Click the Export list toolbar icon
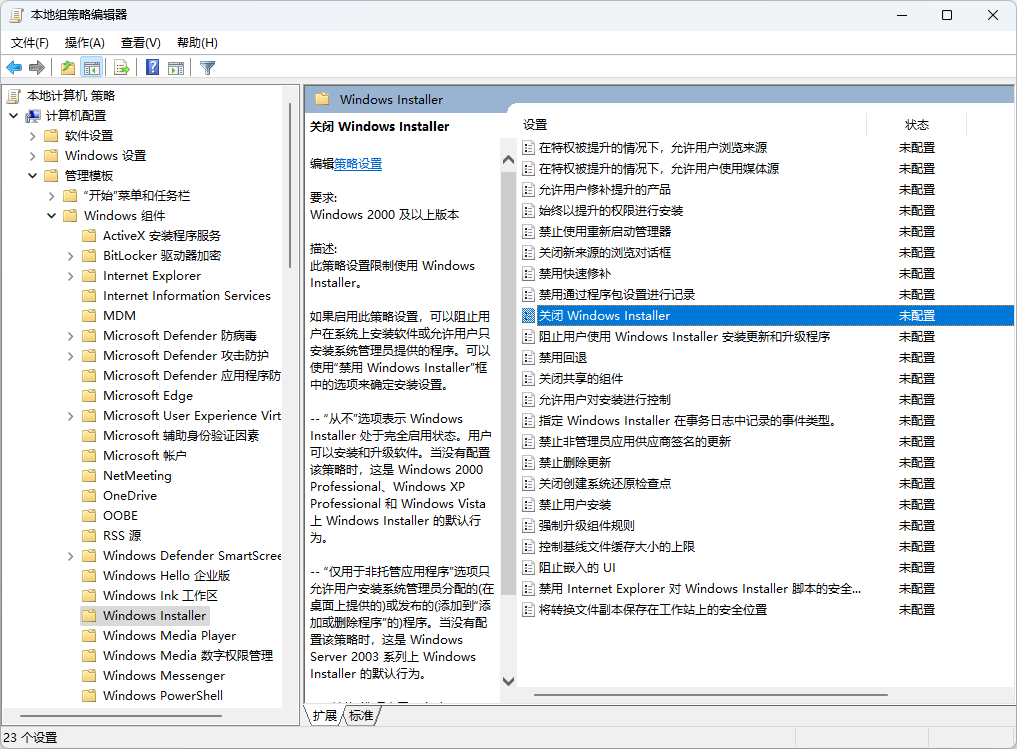 121,67
